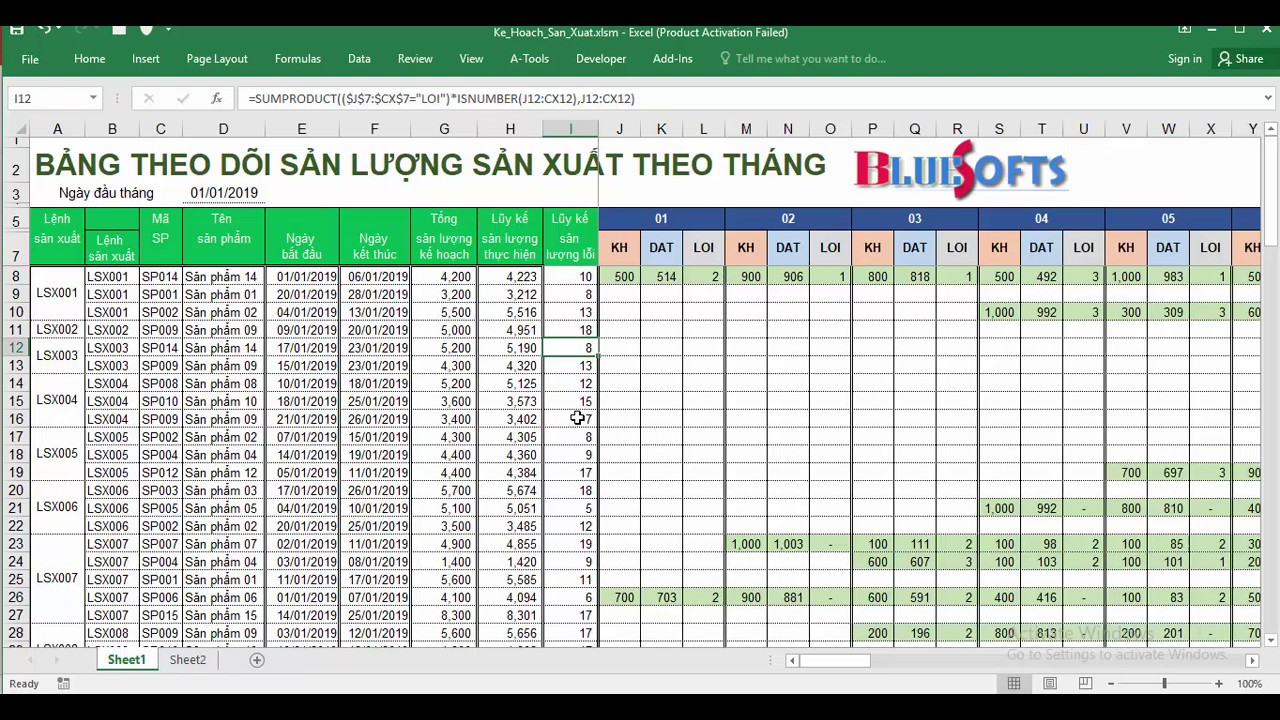Click the date cell 01/01/2019 beside Ngày đầu tháng
Screen dimensions: 1280x720
click(x=224, y=193)
